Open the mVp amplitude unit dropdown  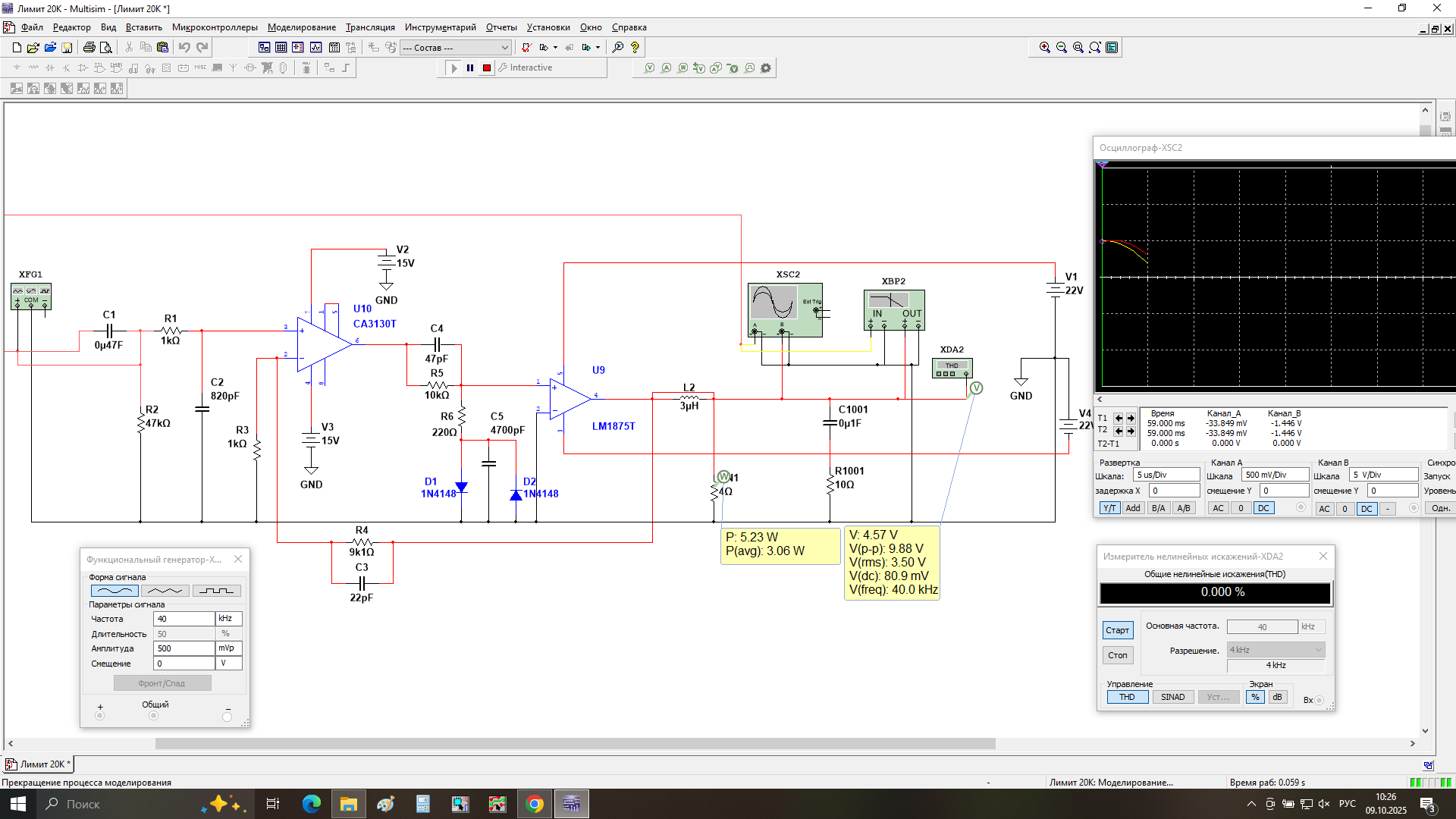(228, 648)
